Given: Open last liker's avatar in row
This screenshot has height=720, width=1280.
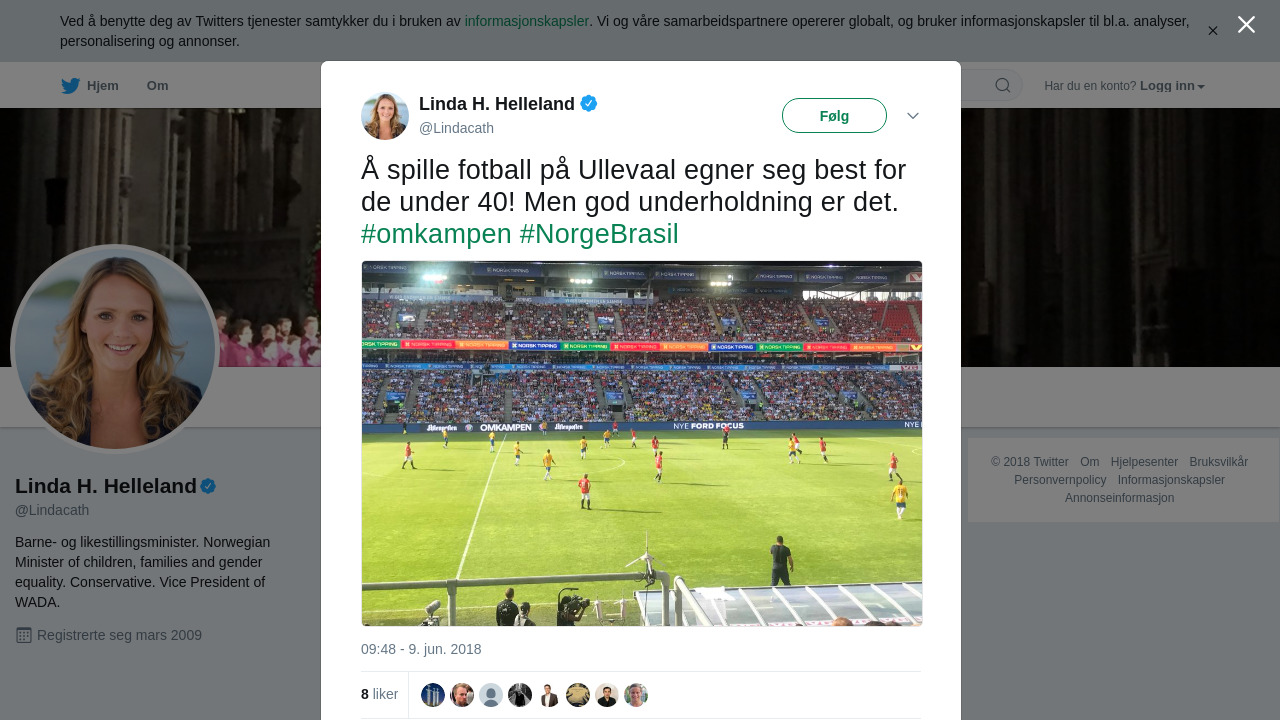Looking at the screenshot, I should [x=636, y=695].
